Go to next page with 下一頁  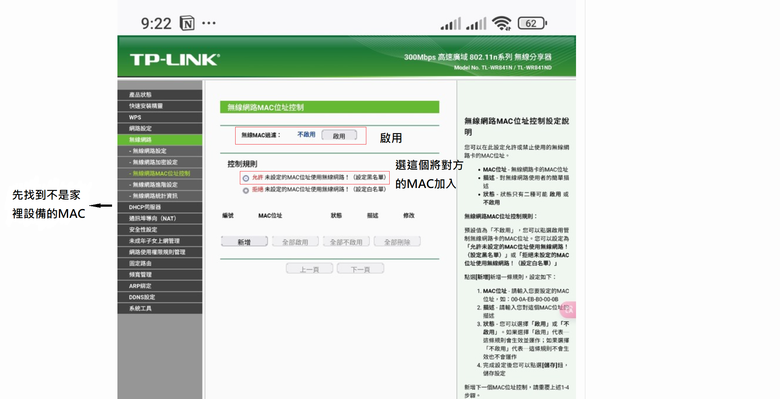[360, 269]
